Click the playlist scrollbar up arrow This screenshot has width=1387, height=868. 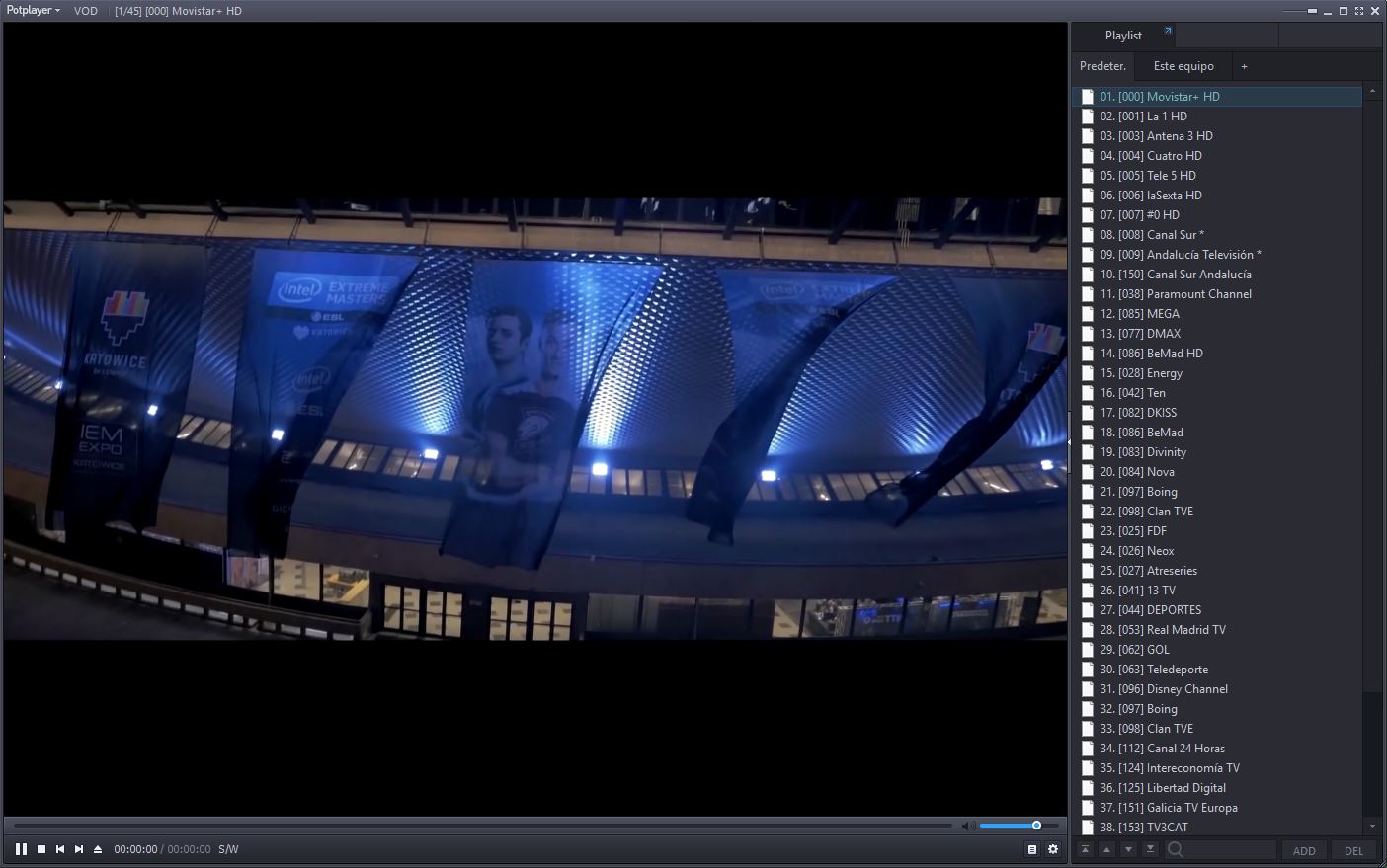(x=1372, y=92)
